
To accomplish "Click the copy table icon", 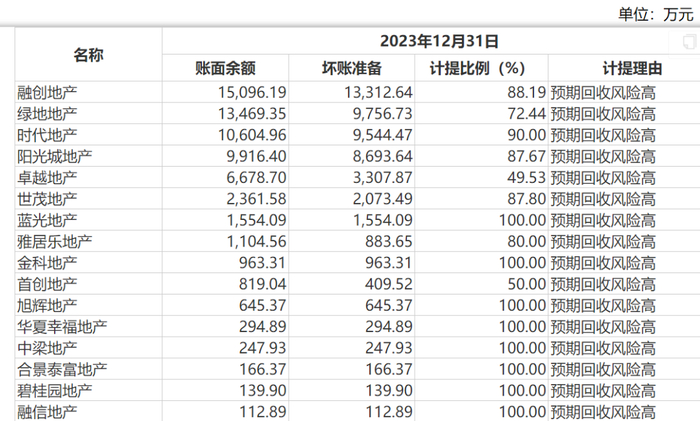I will click(x=687, y=42).
